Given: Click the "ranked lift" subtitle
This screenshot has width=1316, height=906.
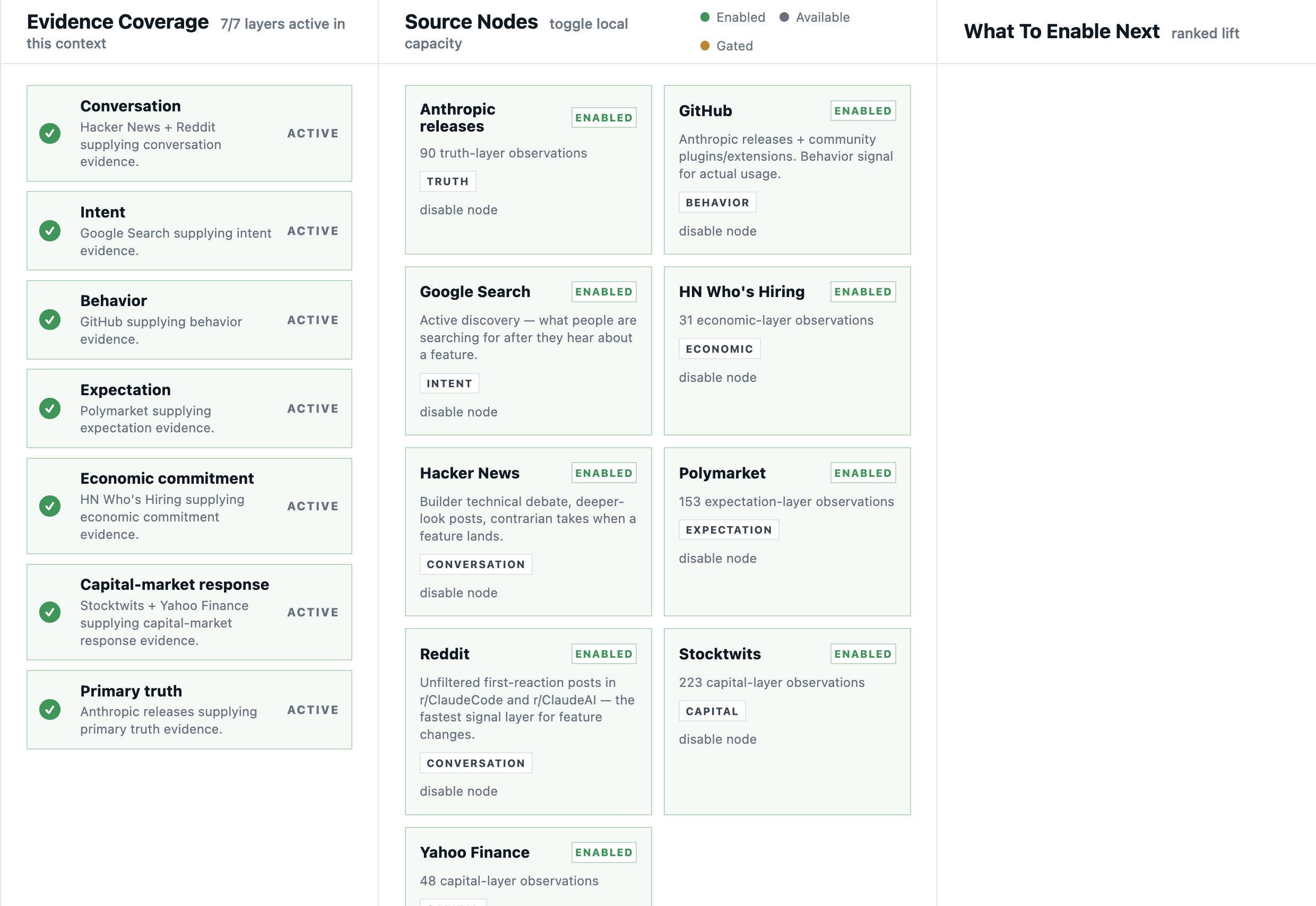Looking at the screenshot, I should coord(1205,33).
